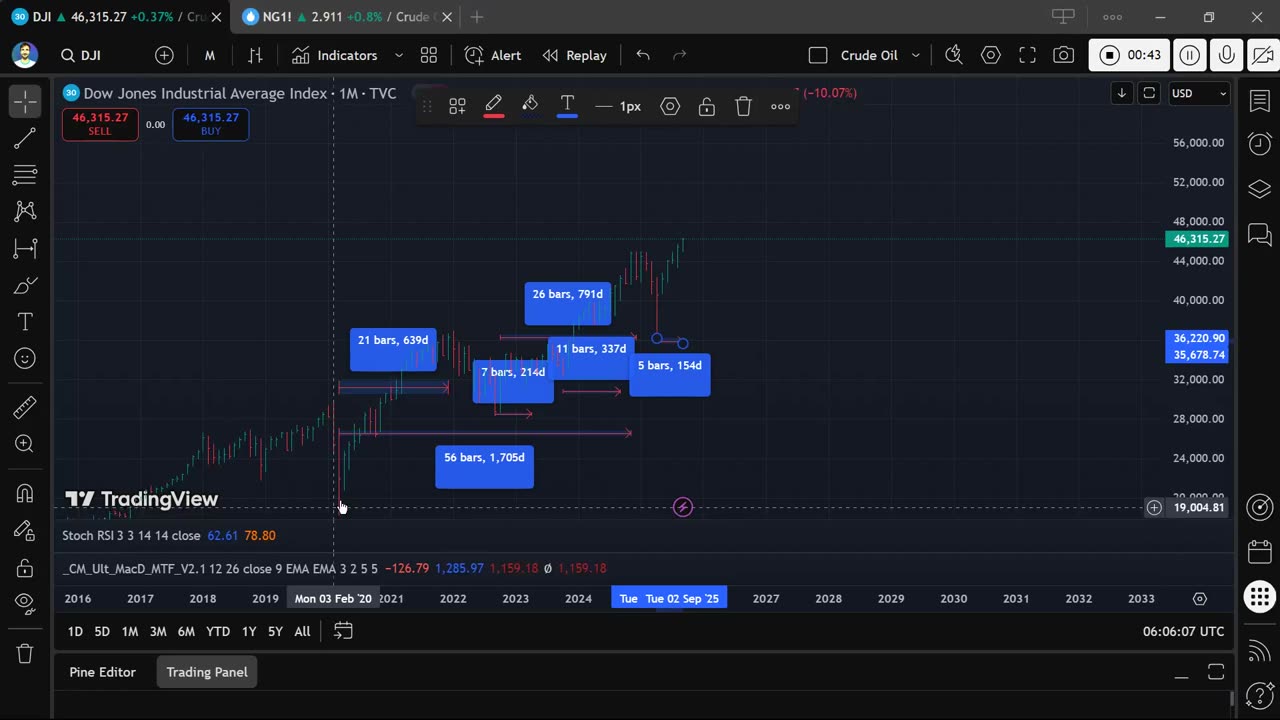Image resolution: width=1280 pixels, height=720 pixels.
Task: Open the Fibonacci and Gann tools
Action: pos(25,176)
